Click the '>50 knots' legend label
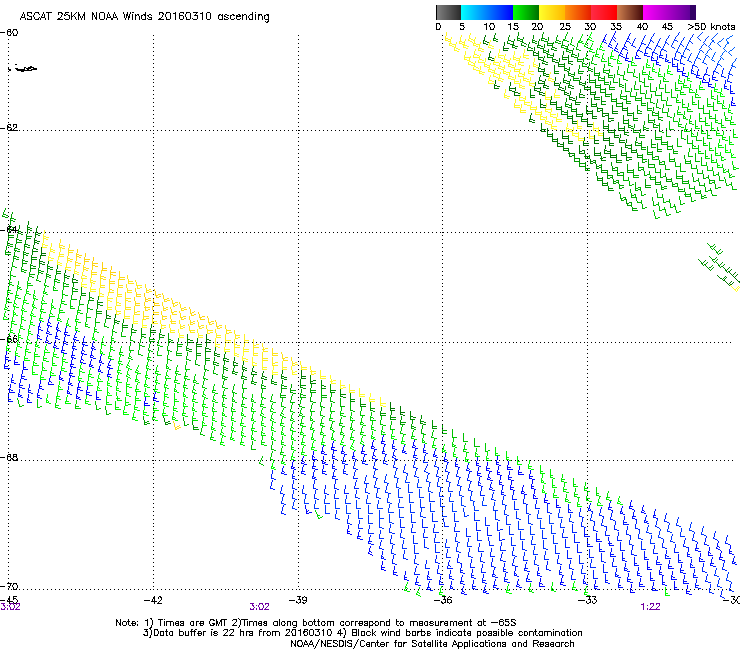740x650 pixels. 711,27
